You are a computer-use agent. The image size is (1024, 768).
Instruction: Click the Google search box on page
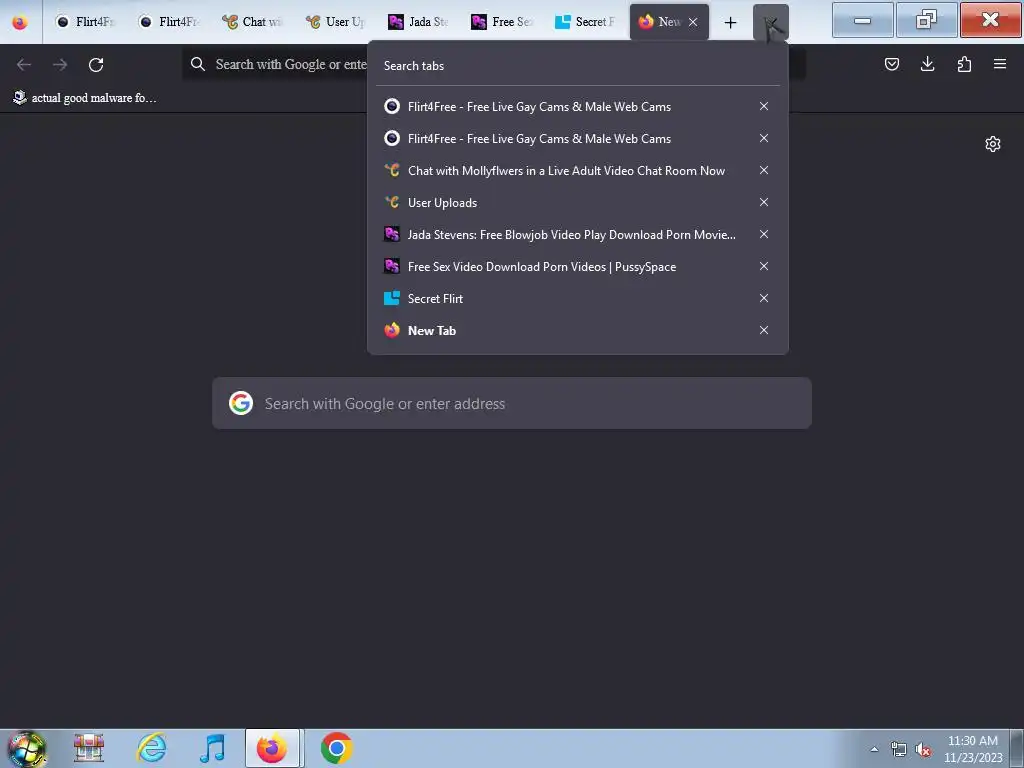click(x=512, y=404)
